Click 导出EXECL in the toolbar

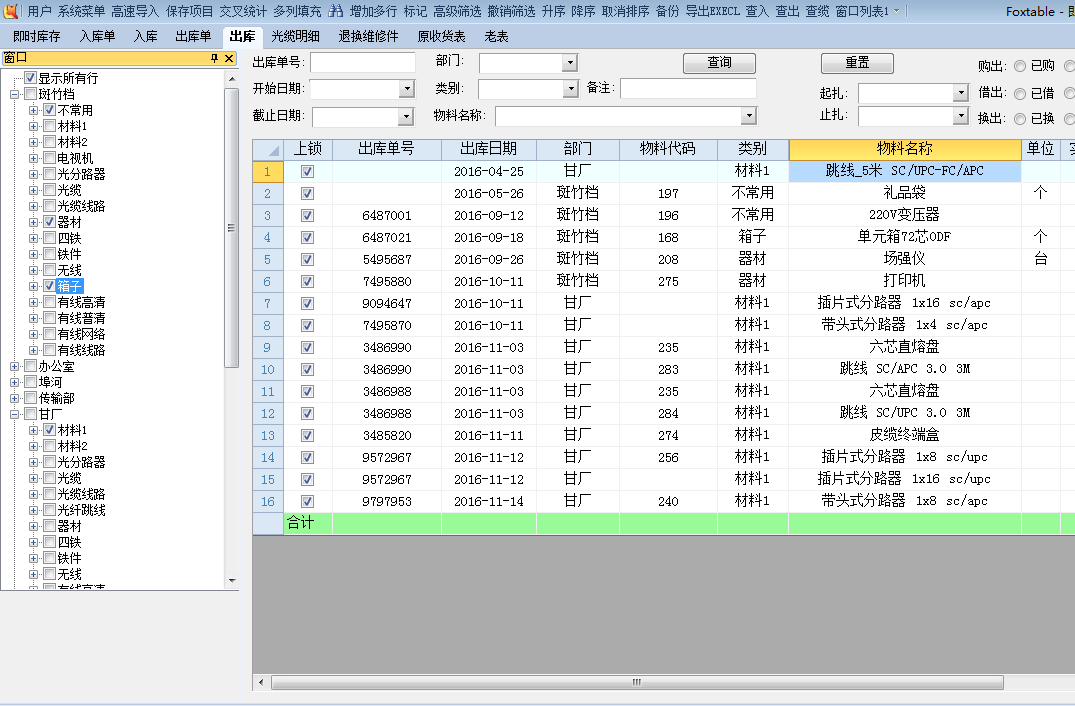[x=712, y=11]
